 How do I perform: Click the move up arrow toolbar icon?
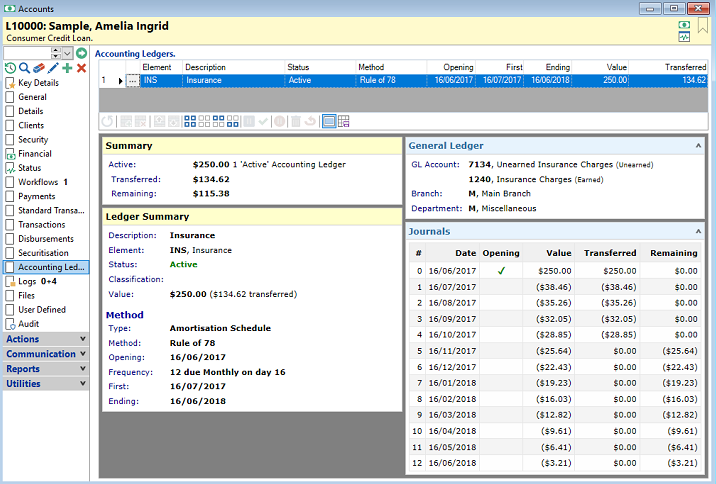pos(159,121)
